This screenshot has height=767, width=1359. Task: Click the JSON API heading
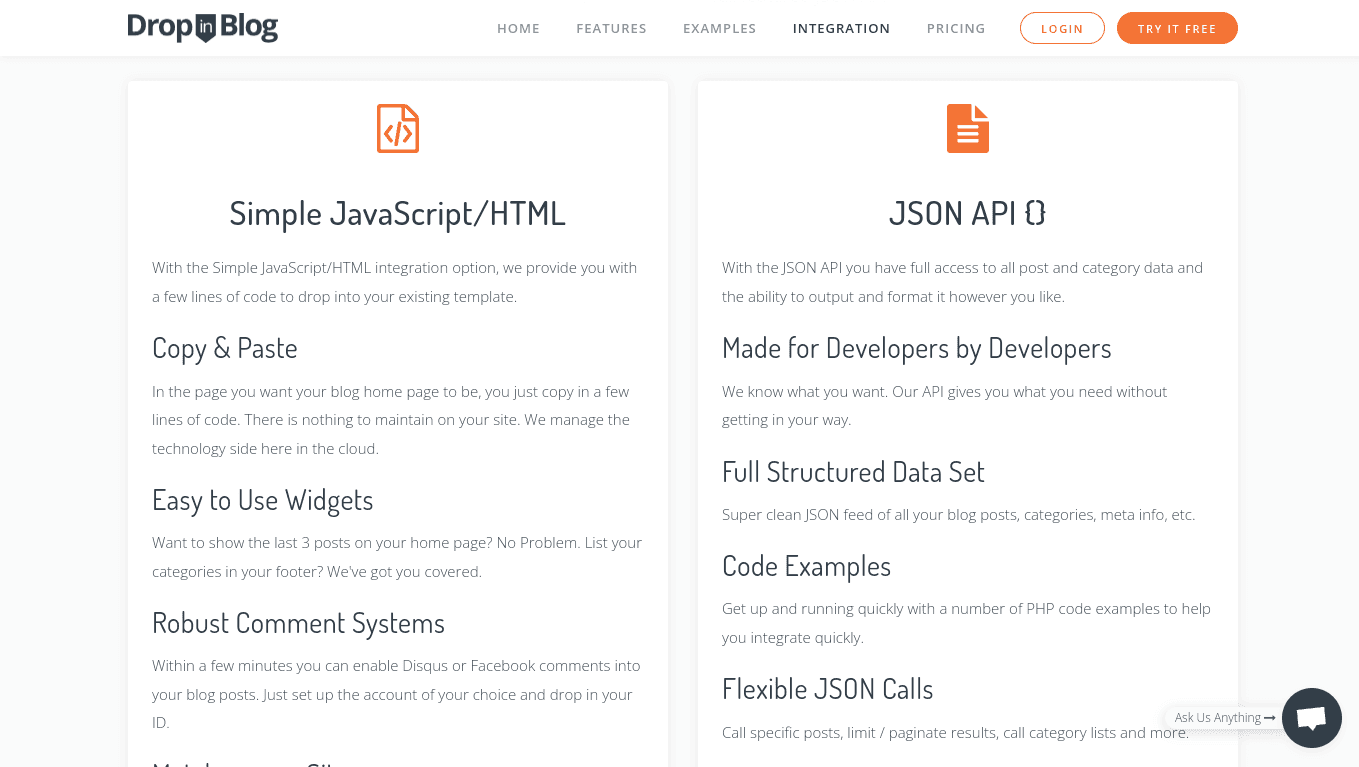[968, 213]
